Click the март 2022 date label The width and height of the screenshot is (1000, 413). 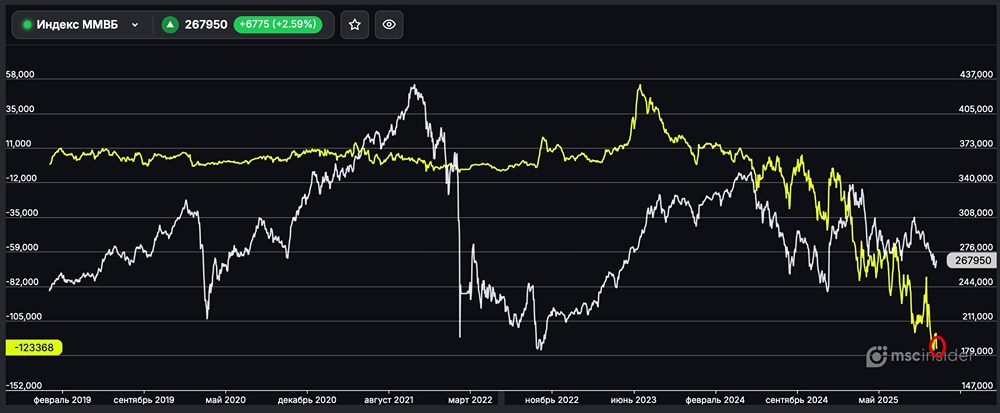(x=469, y=400)
